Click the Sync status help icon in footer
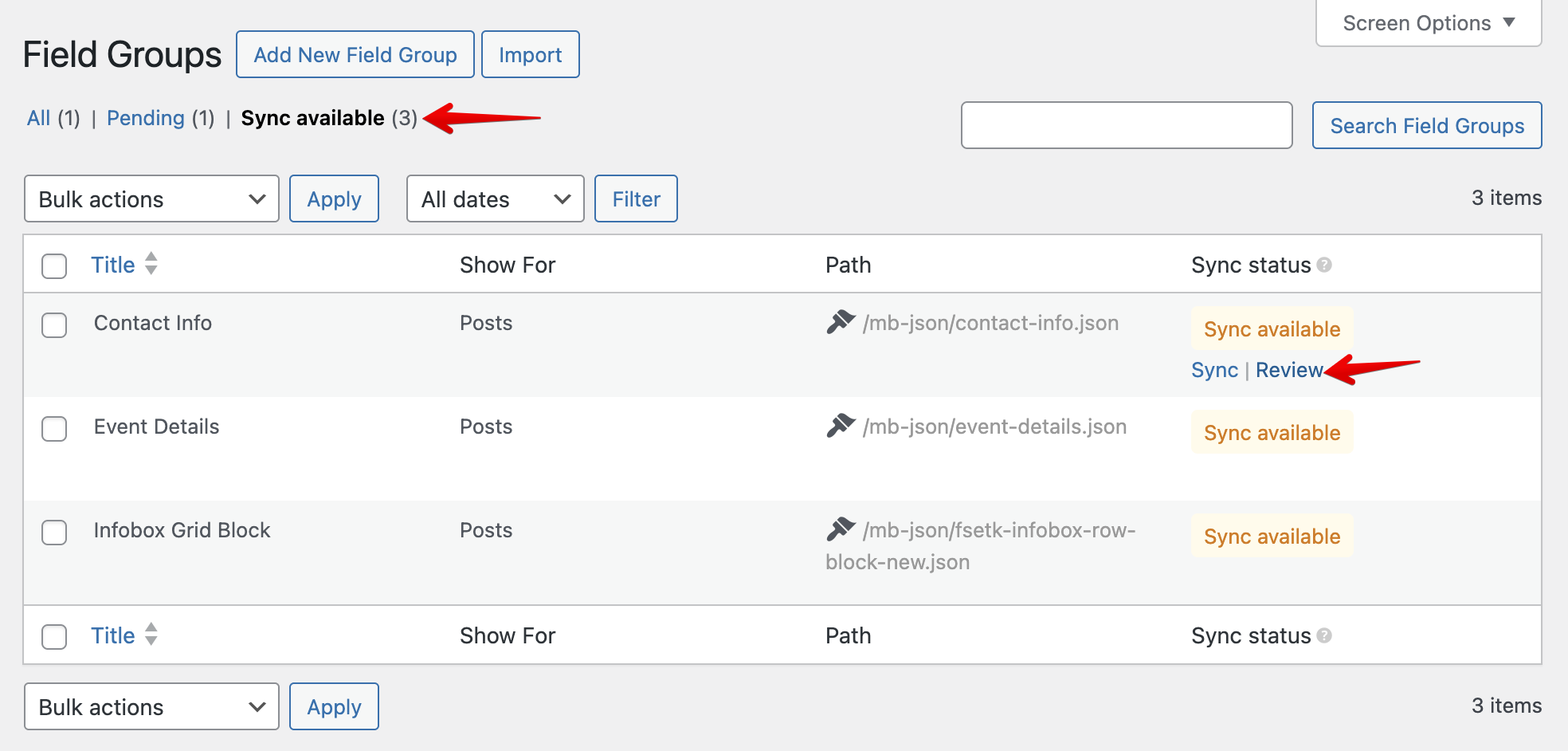This screenshot has width=1568, height=751. [x=1324, y=635]
